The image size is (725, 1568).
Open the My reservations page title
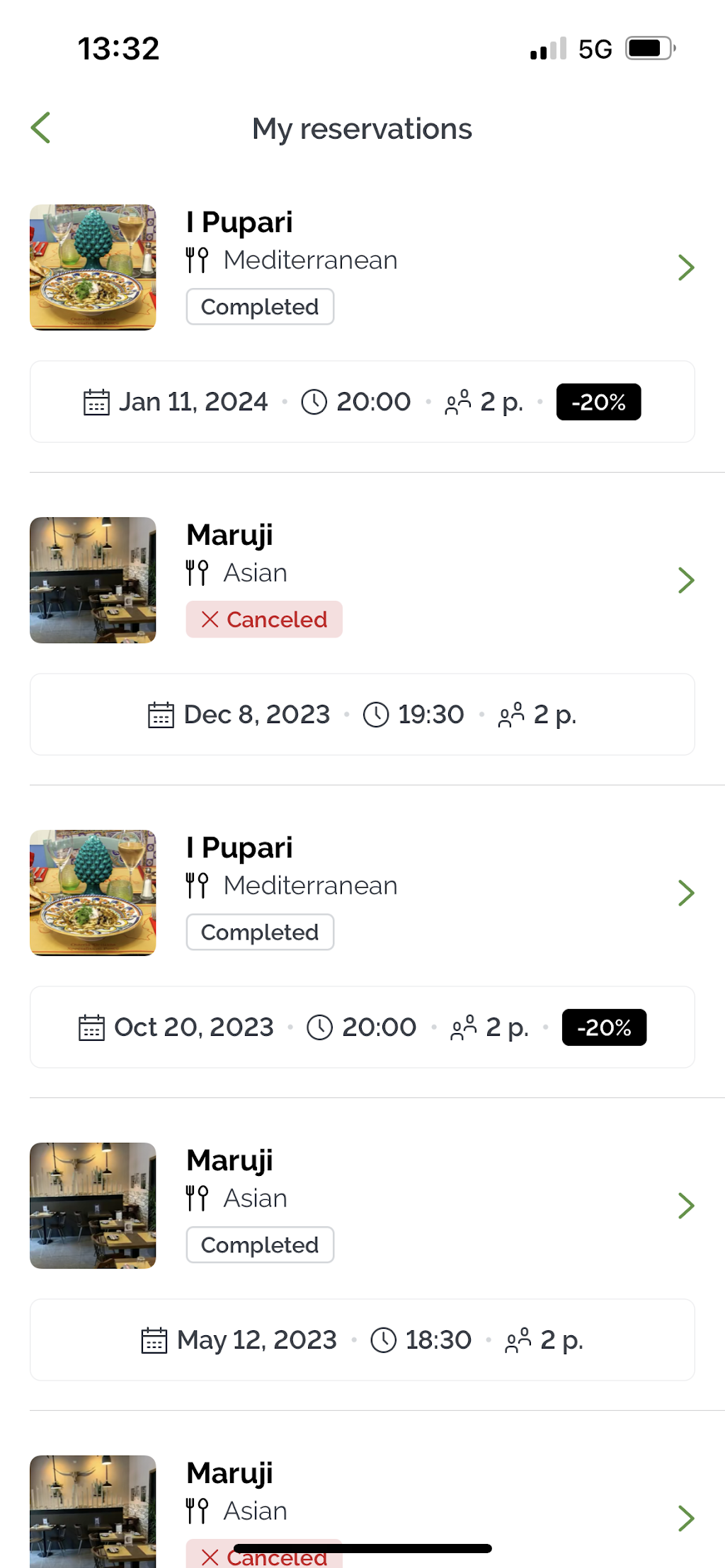tap(362, 129)
